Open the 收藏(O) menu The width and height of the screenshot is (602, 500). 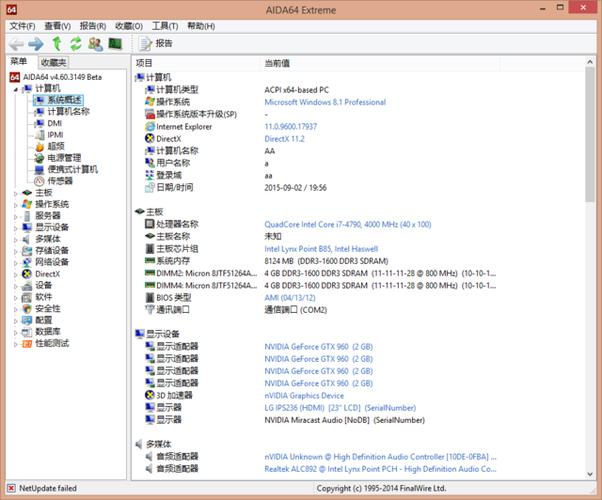[129, 26]
